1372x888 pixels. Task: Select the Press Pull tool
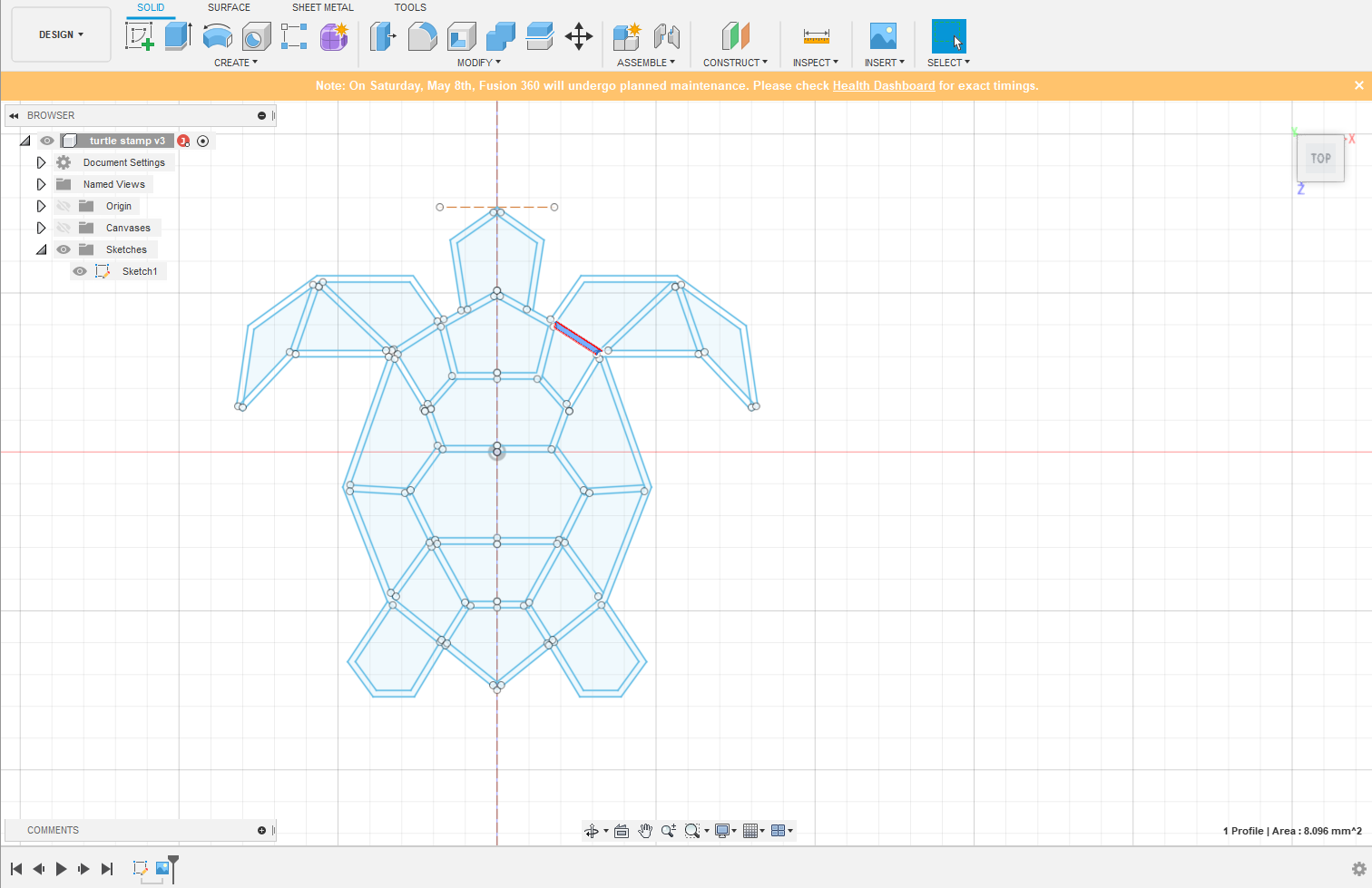pos(384,36)
